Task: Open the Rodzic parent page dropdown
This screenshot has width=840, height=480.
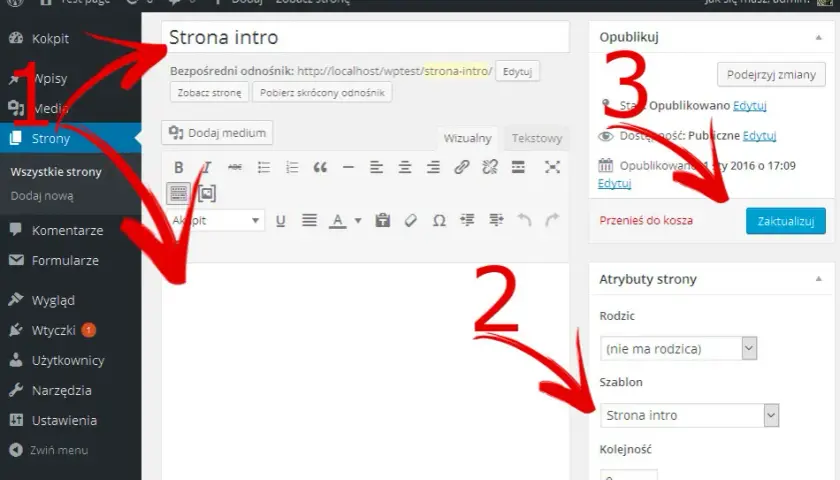Action: point(678,349)
